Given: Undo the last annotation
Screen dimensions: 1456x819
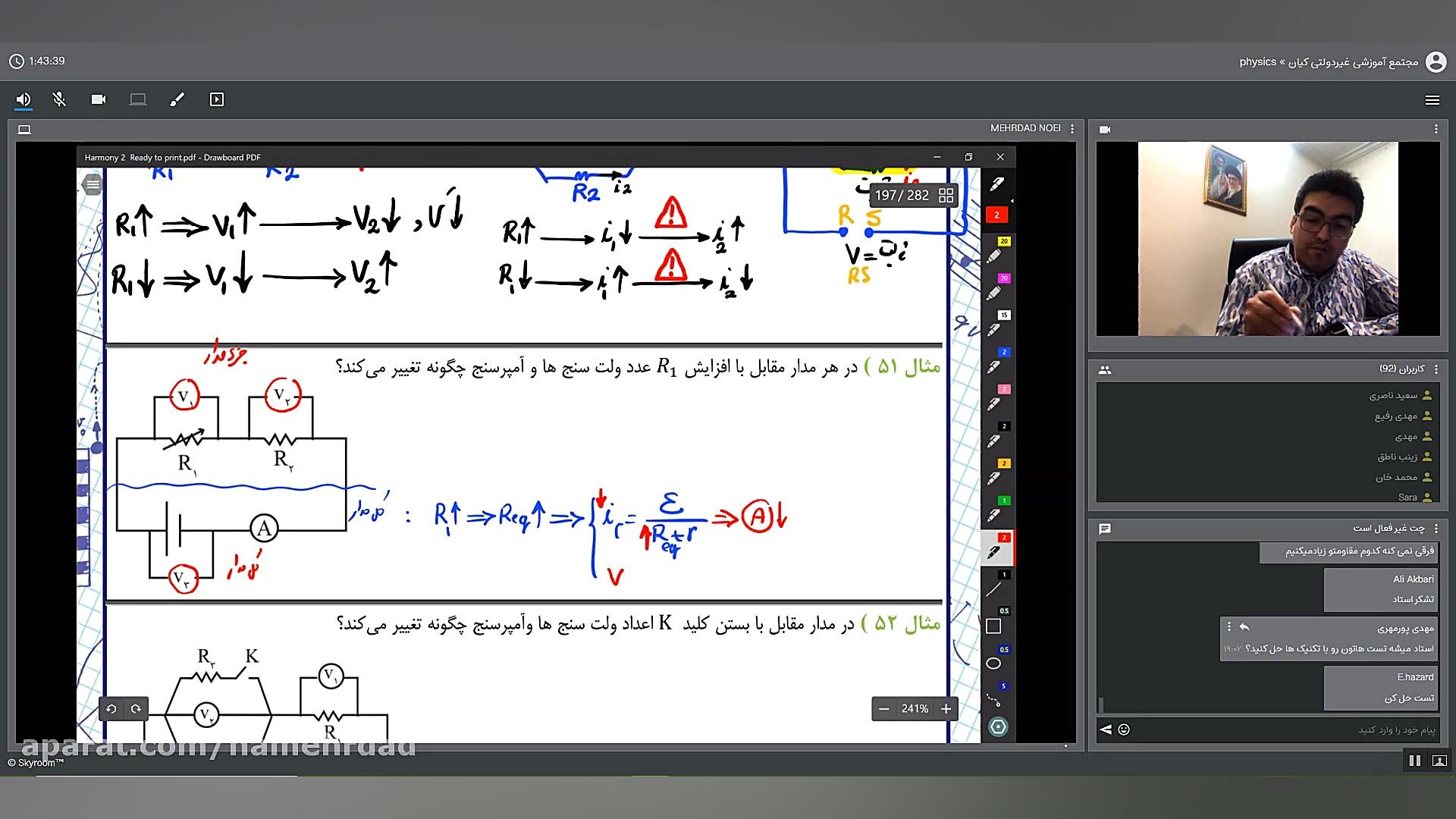Looking at the screenshot, I should (111, 709).
